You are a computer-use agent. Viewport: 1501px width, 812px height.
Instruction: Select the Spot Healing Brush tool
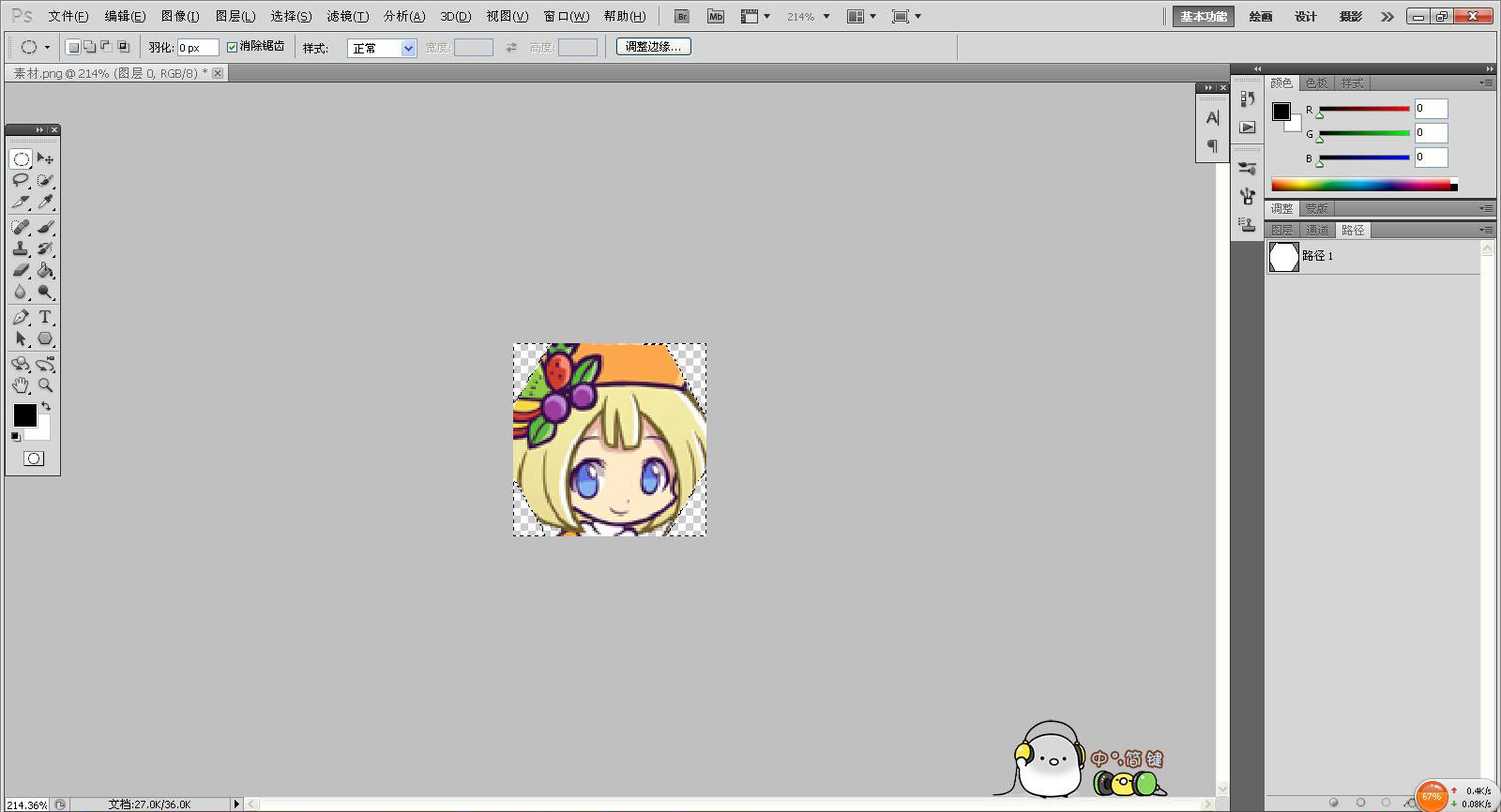click(x=21, y=228)
